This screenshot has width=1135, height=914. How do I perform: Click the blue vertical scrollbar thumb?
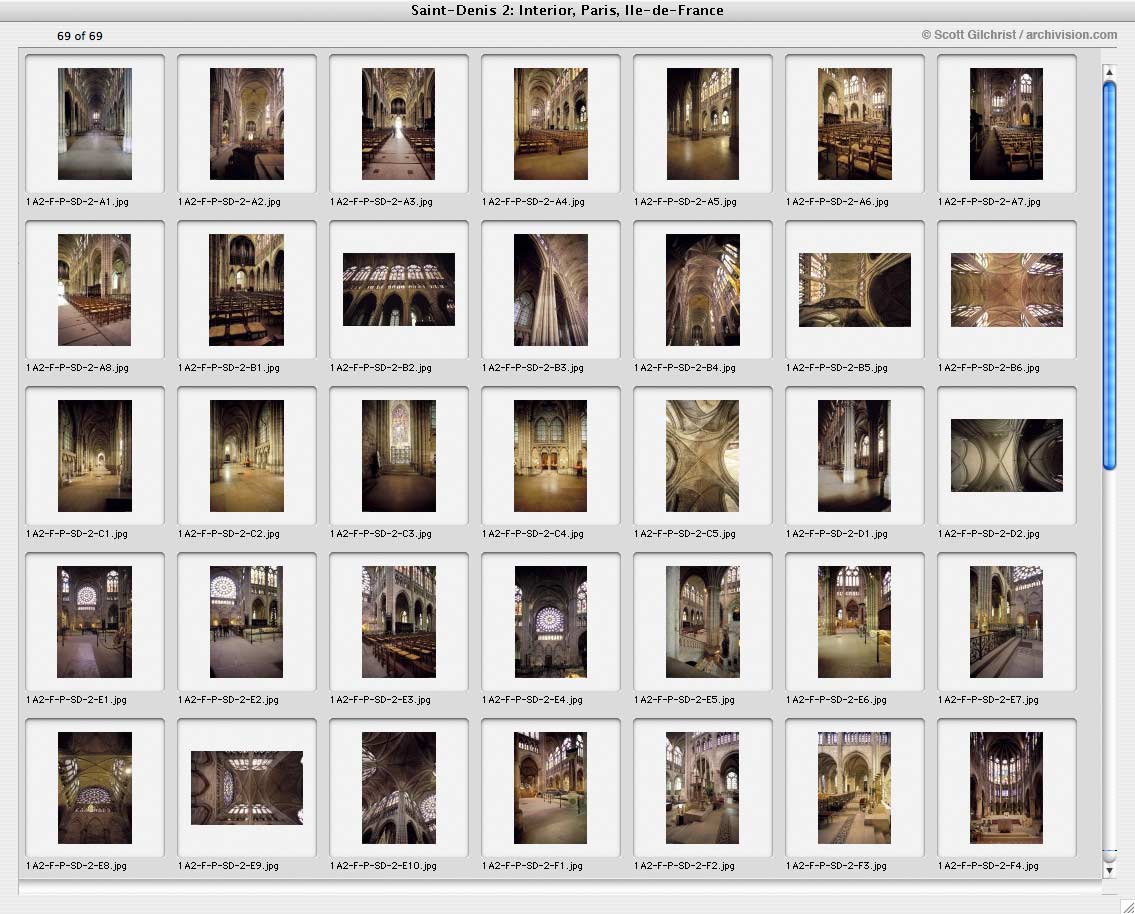coord(1109,275)
